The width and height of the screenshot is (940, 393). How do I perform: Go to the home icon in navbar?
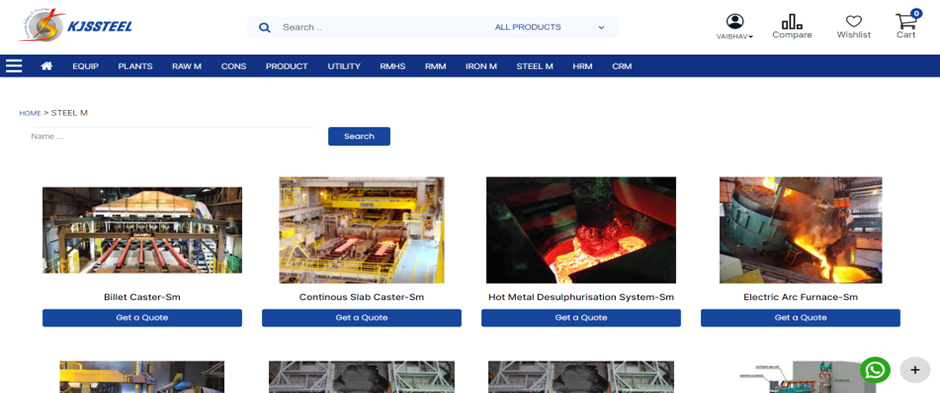pos(46,66)
